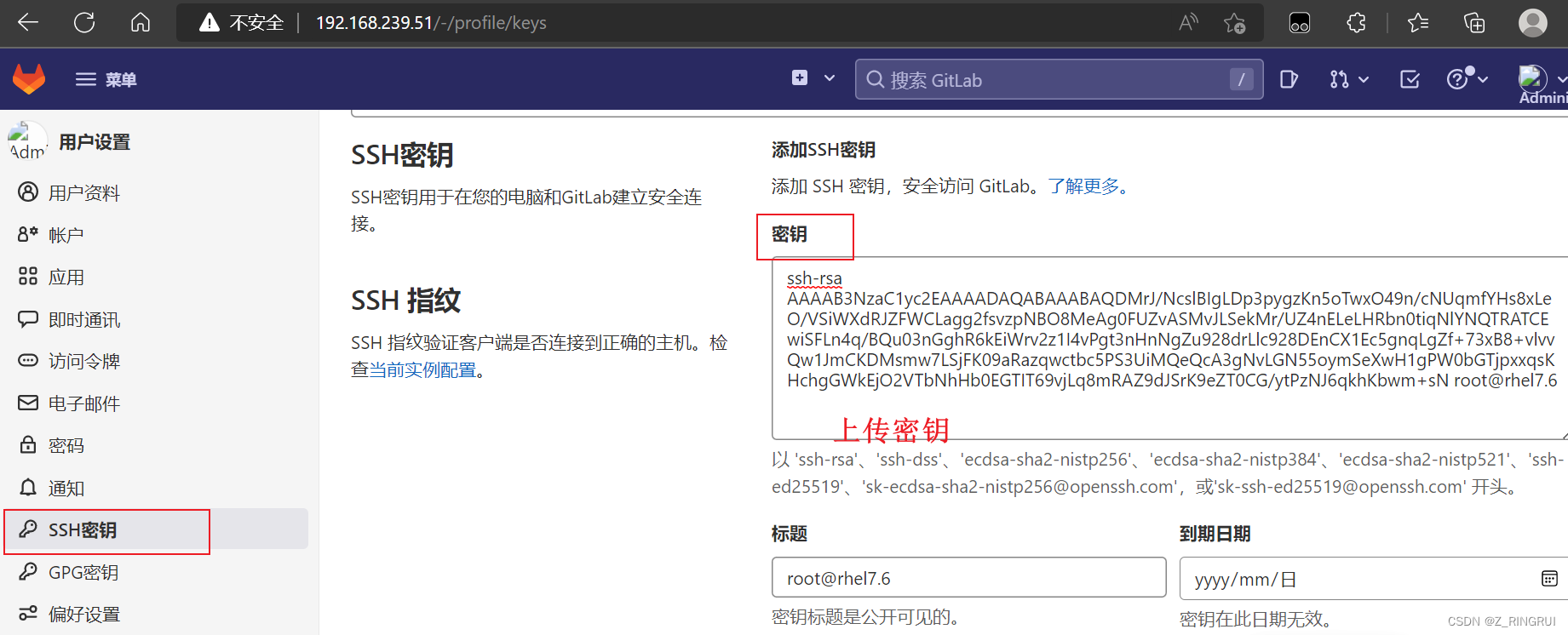Screen dimensions: 1568x635
Task: Click the 用户设置 sidebar header
Action: (95, 142)
